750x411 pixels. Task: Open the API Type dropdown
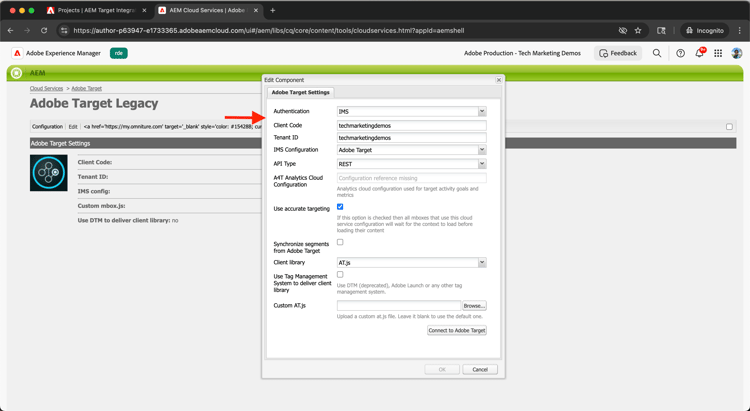tap(482, 164)
